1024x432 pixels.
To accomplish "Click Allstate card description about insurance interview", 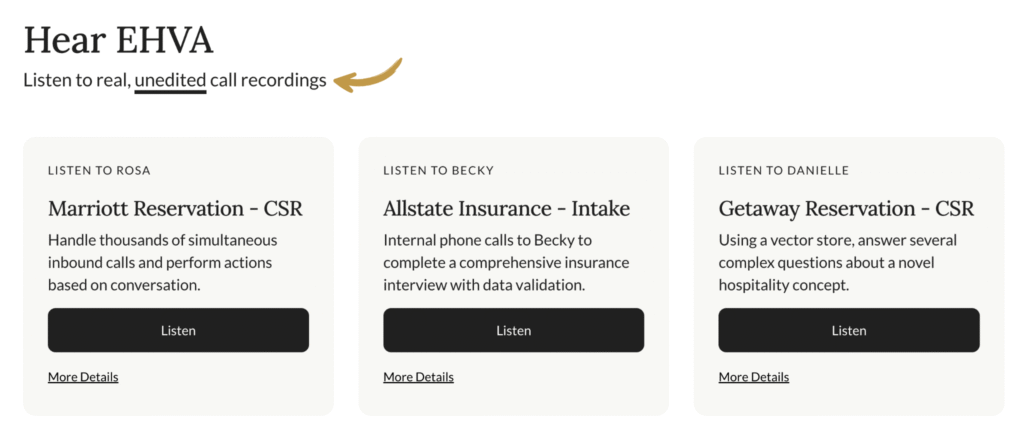I will 506,262.
